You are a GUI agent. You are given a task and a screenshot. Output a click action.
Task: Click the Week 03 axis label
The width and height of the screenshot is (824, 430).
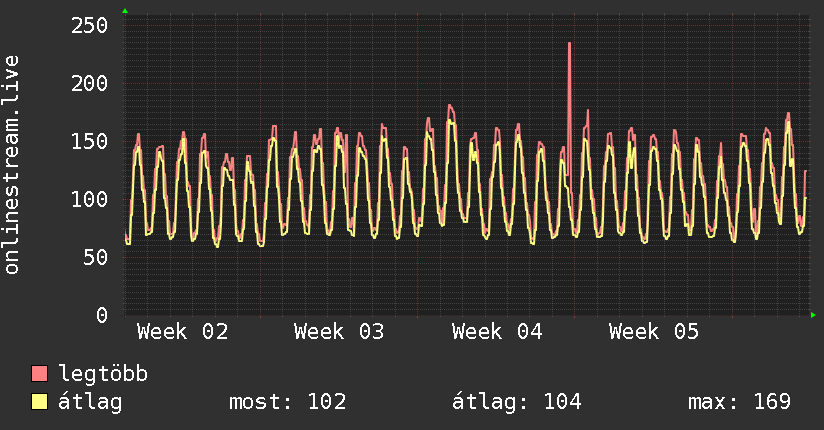pos(339,331)
